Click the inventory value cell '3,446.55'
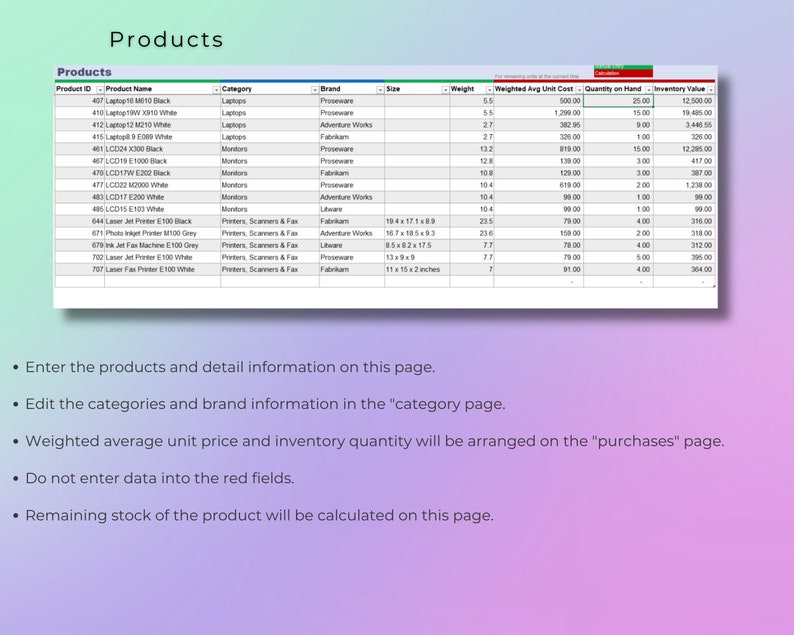The height and width of the screenshot is (635, 794). (684, 125)
